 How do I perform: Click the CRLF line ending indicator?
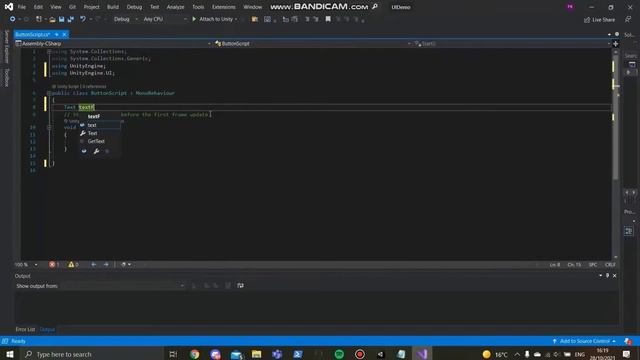(x=610, y=265)
